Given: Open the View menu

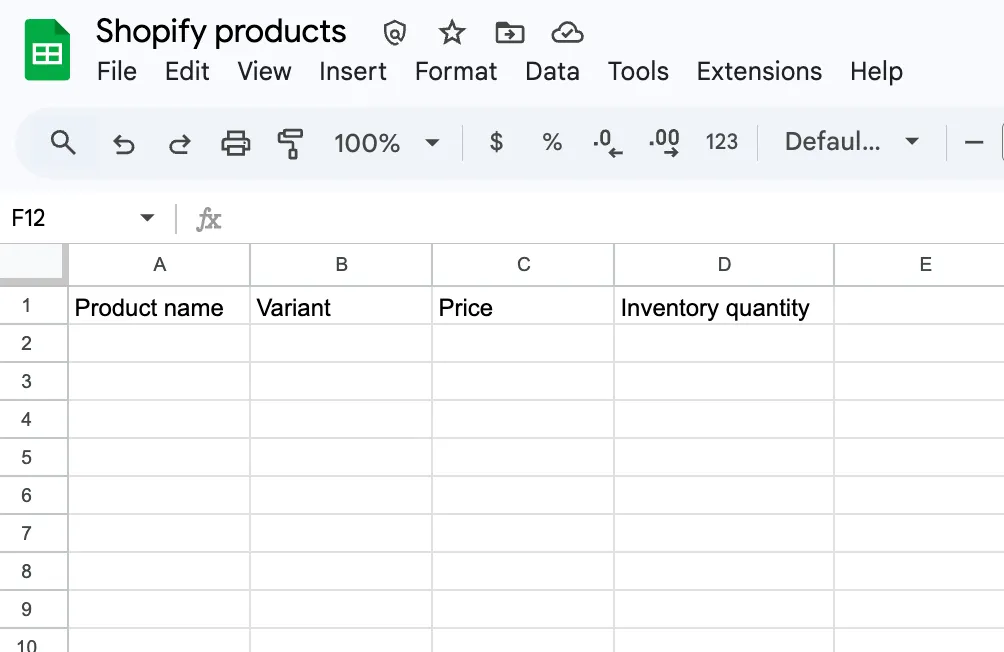Looking at the screenshot, I should 264,71.
